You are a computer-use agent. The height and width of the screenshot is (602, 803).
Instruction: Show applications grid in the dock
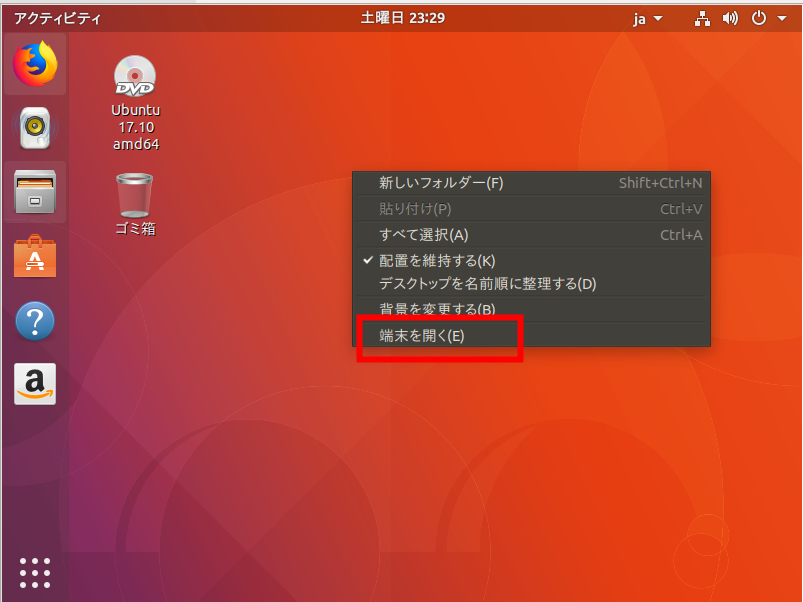(35, 573)
